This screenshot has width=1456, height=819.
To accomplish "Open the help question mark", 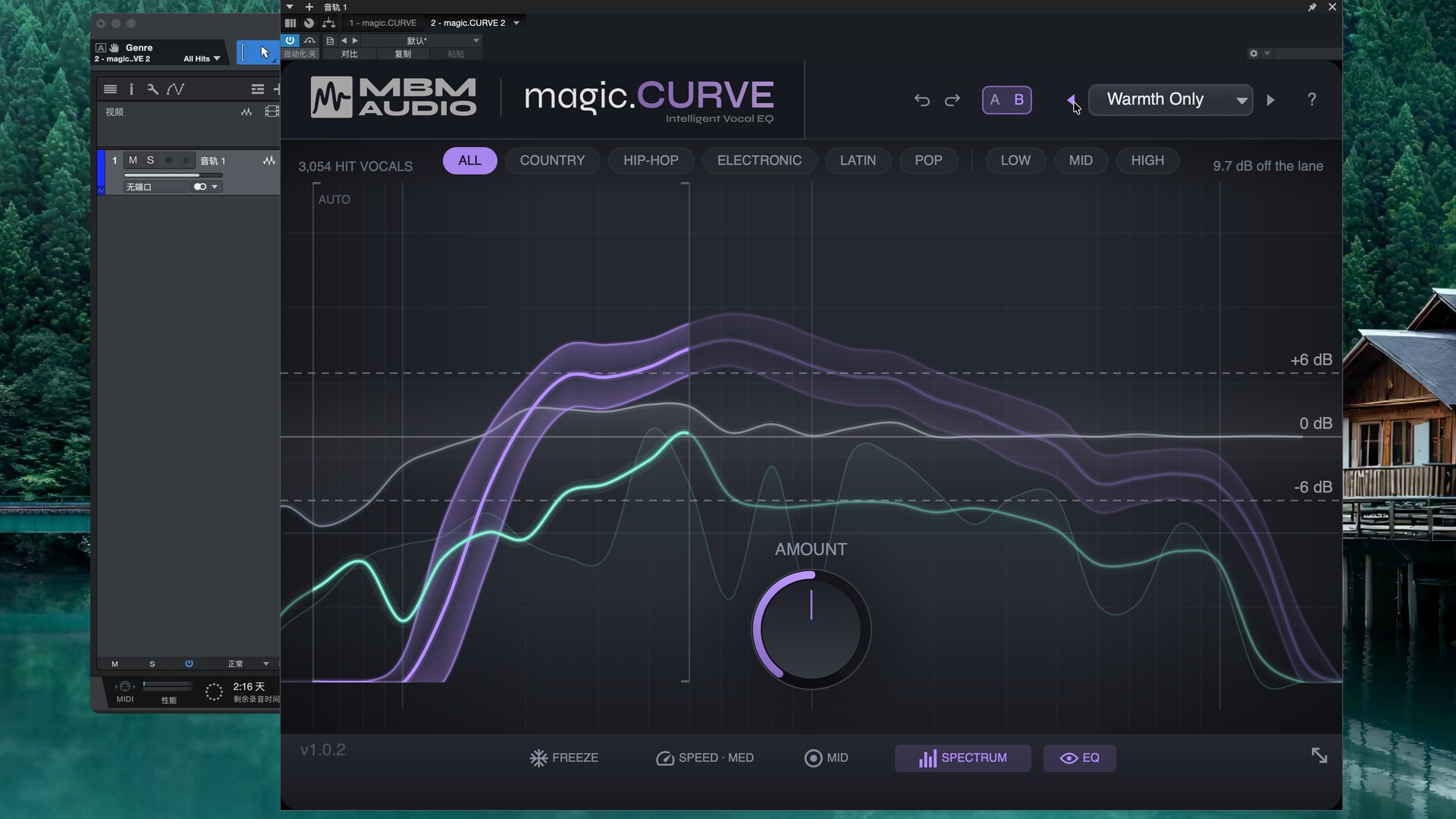I will tap(1312, 99).
